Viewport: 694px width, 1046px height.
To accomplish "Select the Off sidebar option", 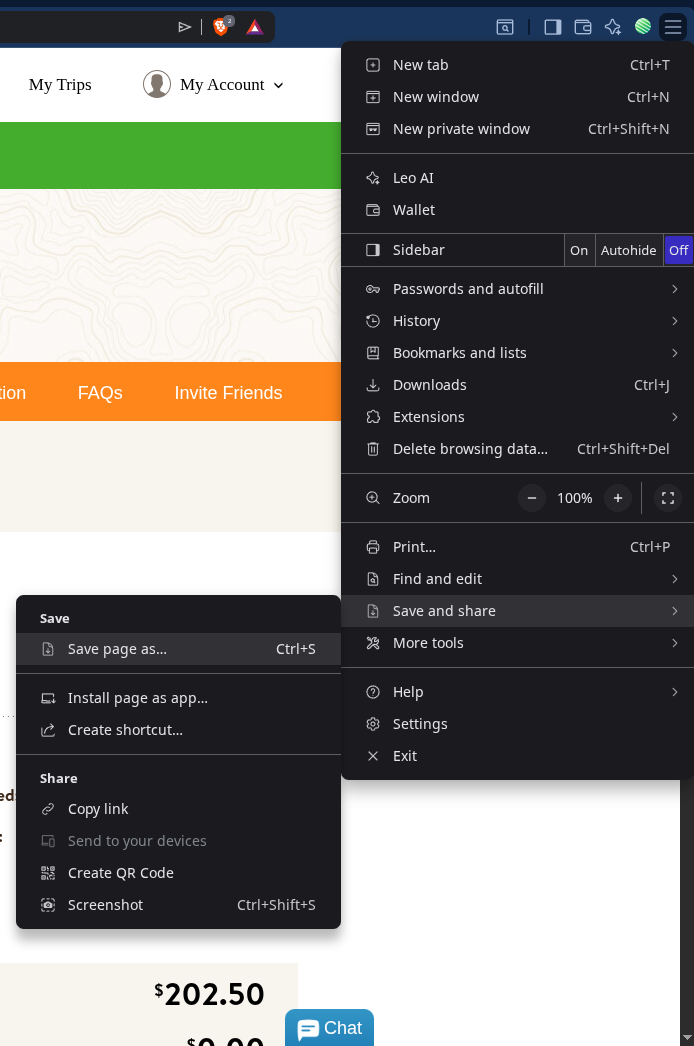I will point(678,250).
